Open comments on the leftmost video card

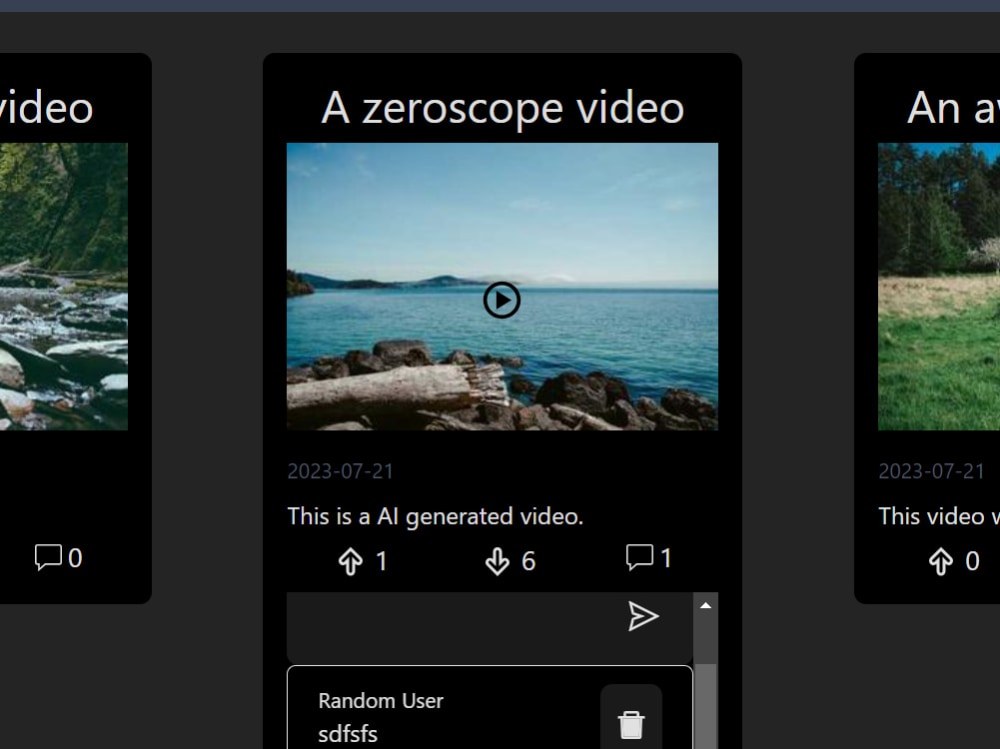coord(50,557)
